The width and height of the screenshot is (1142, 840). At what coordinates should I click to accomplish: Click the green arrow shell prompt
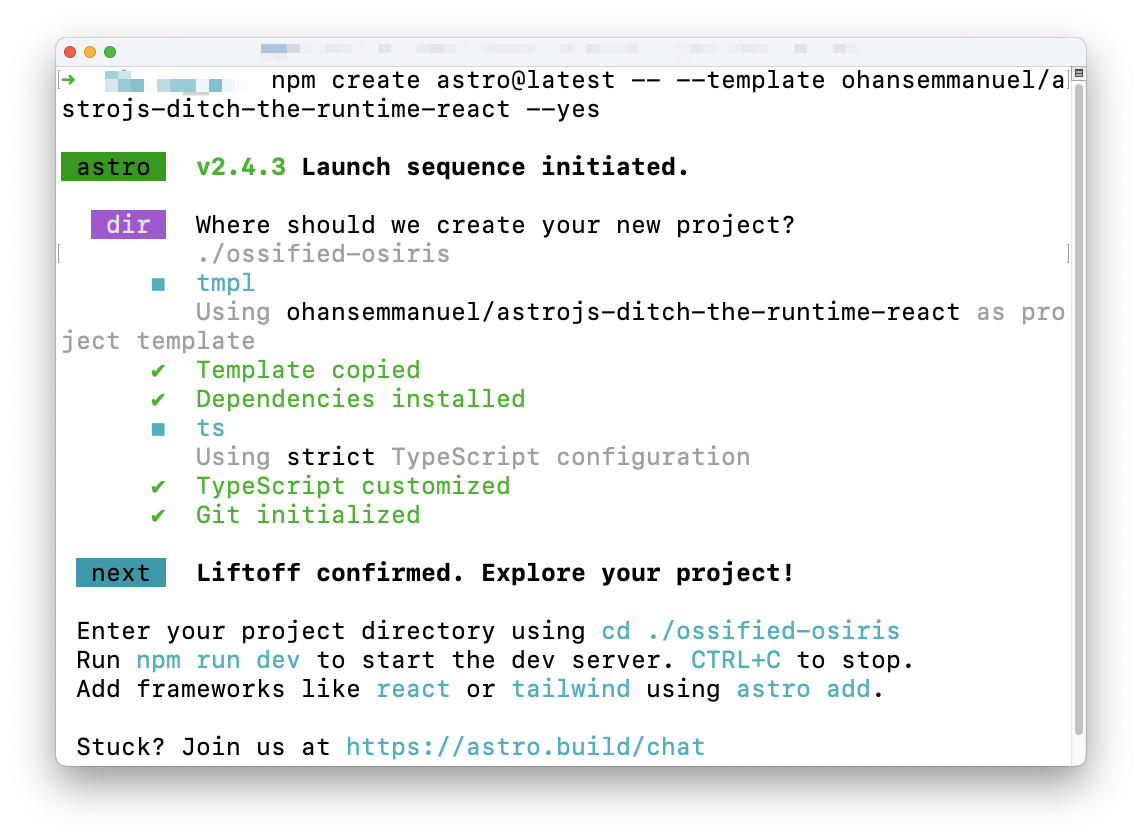[67, 78]
